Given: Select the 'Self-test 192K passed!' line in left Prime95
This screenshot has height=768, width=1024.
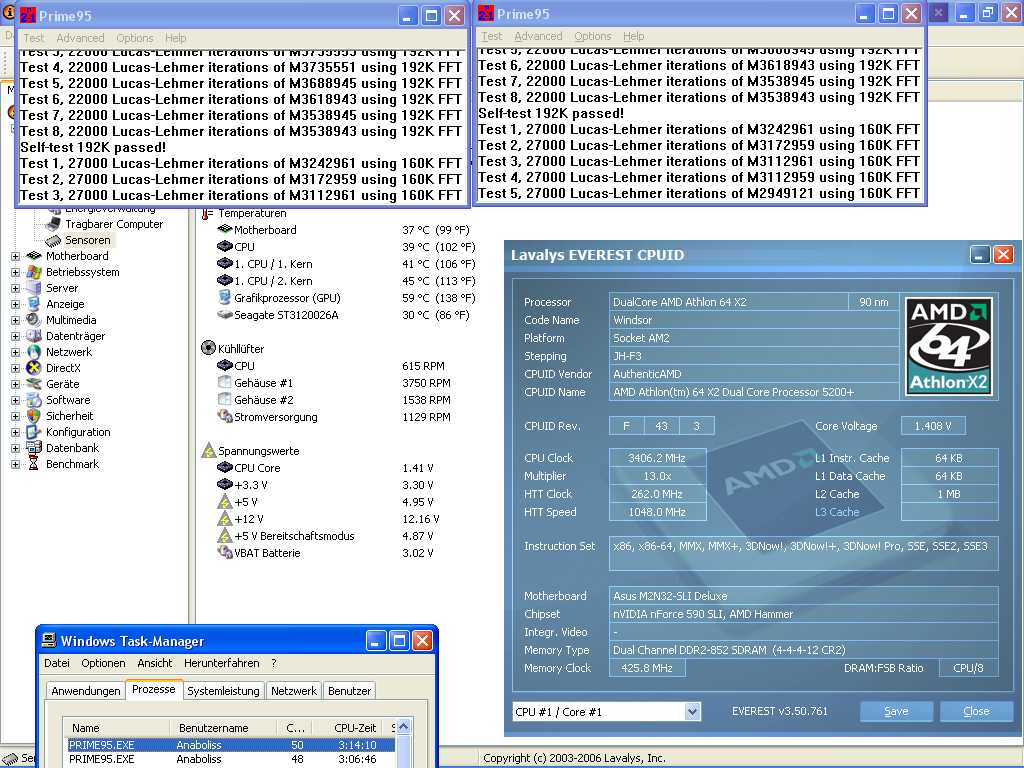Looking at the screenshot, I should click(x=93, y=148).
